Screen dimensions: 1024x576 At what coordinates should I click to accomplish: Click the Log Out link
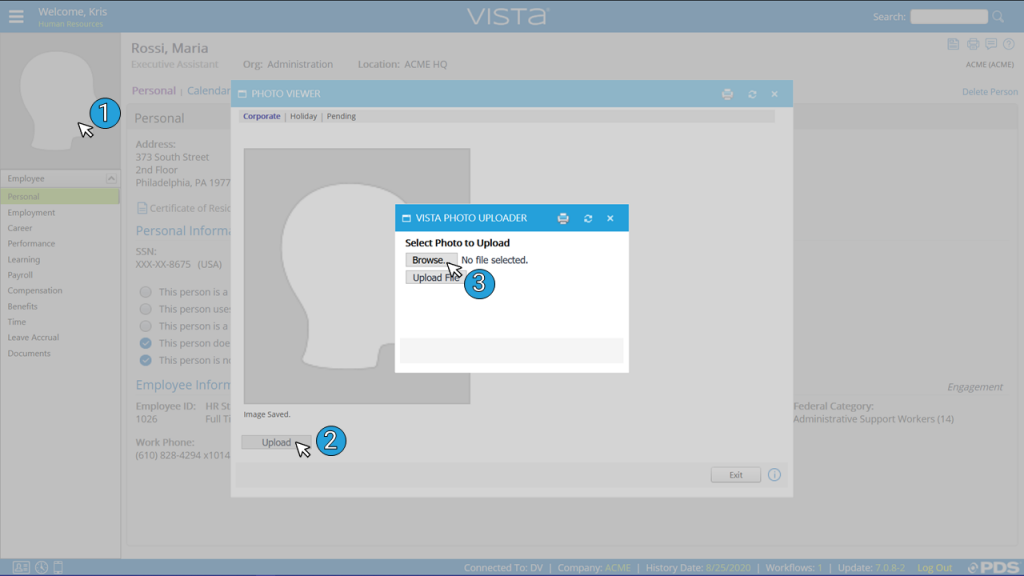click(x=935, y=568)
